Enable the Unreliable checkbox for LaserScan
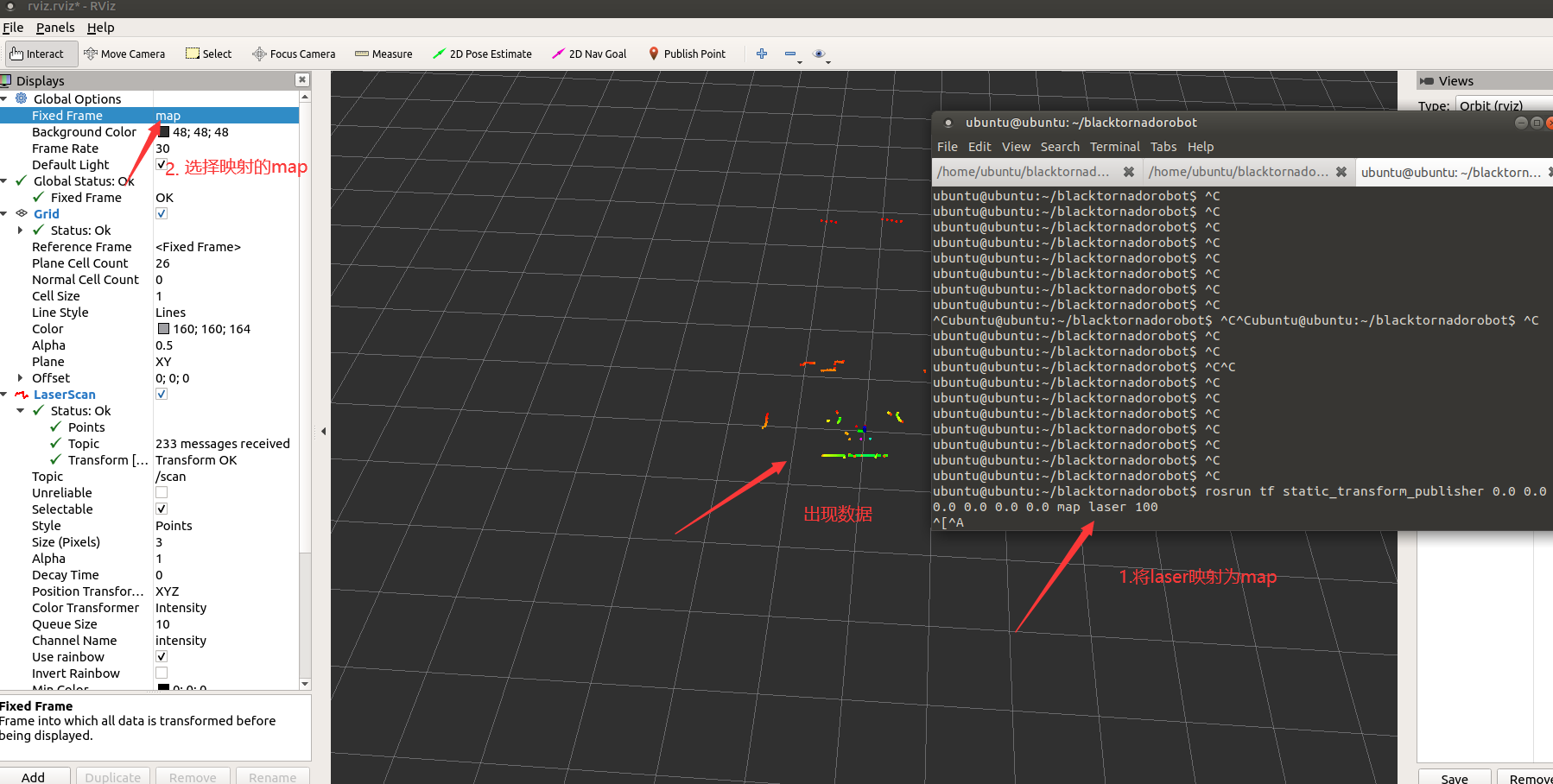 [x=162, y=492]
